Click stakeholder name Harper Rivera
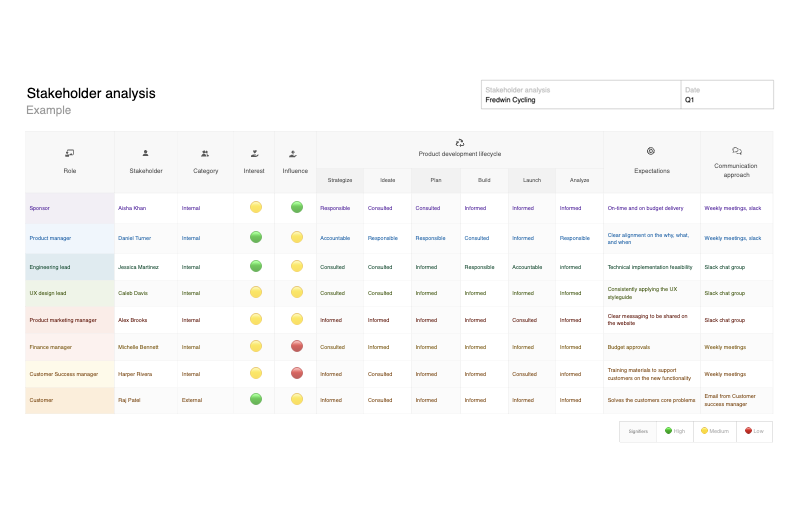Image resolution: width=800 pixels, height=524 pixels. pyautogui.click(x=135, y=375)
